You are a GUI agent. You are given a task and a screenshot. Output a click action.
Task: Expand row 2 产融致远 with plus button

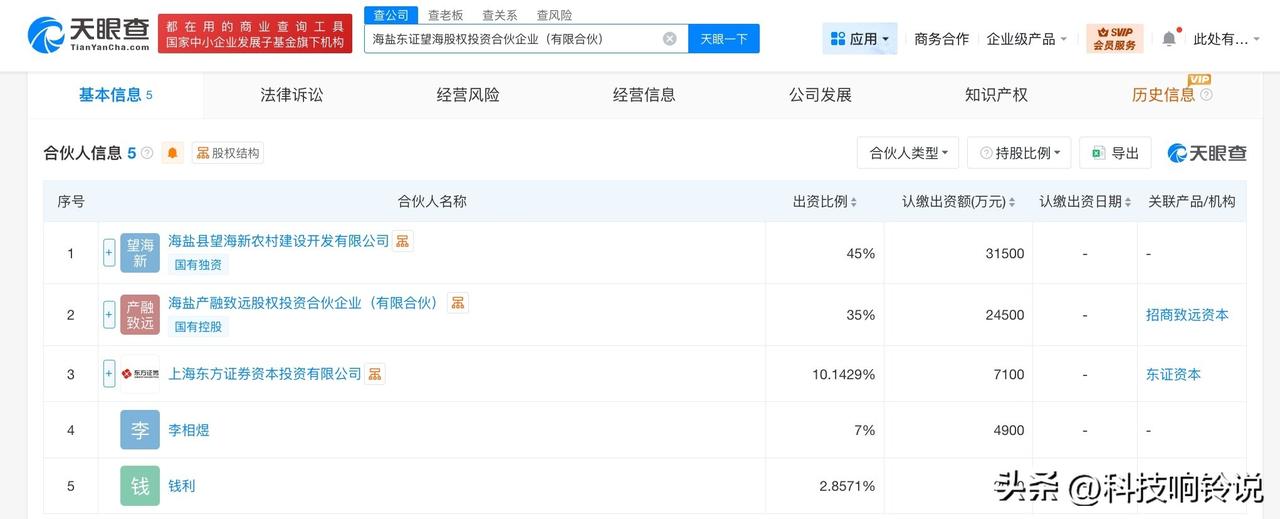coord(109,315)
